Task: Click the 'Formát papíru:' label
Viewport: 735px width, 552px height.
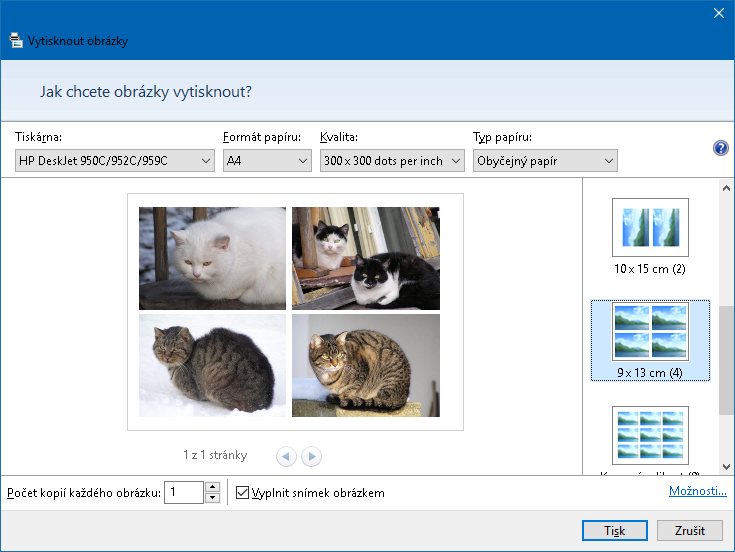Action: tap(262, 137)
